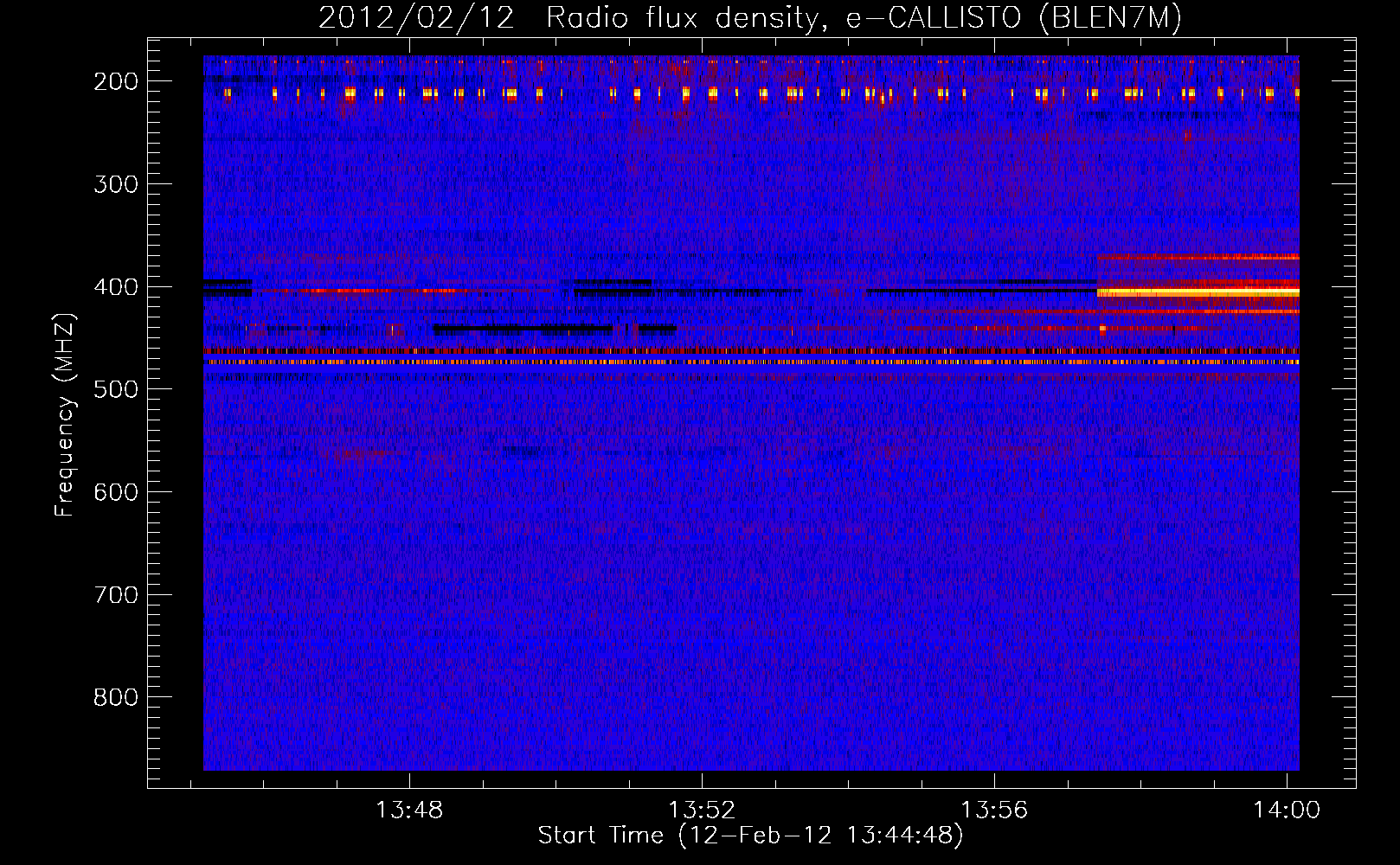This screenshot has width=1400, height=865.
Task: Click the 13:52 time axis label
Action: [702, 811]
